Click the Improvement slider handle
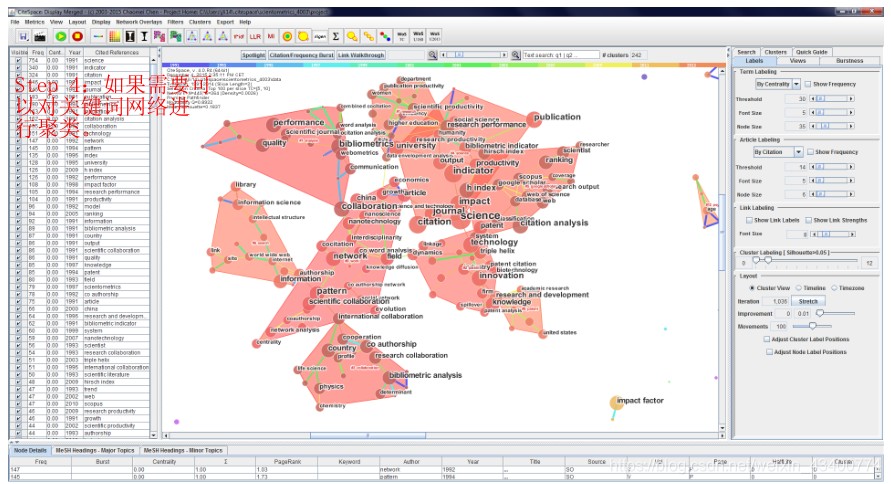Screen dimensions: 891x484 click(819, 313)
